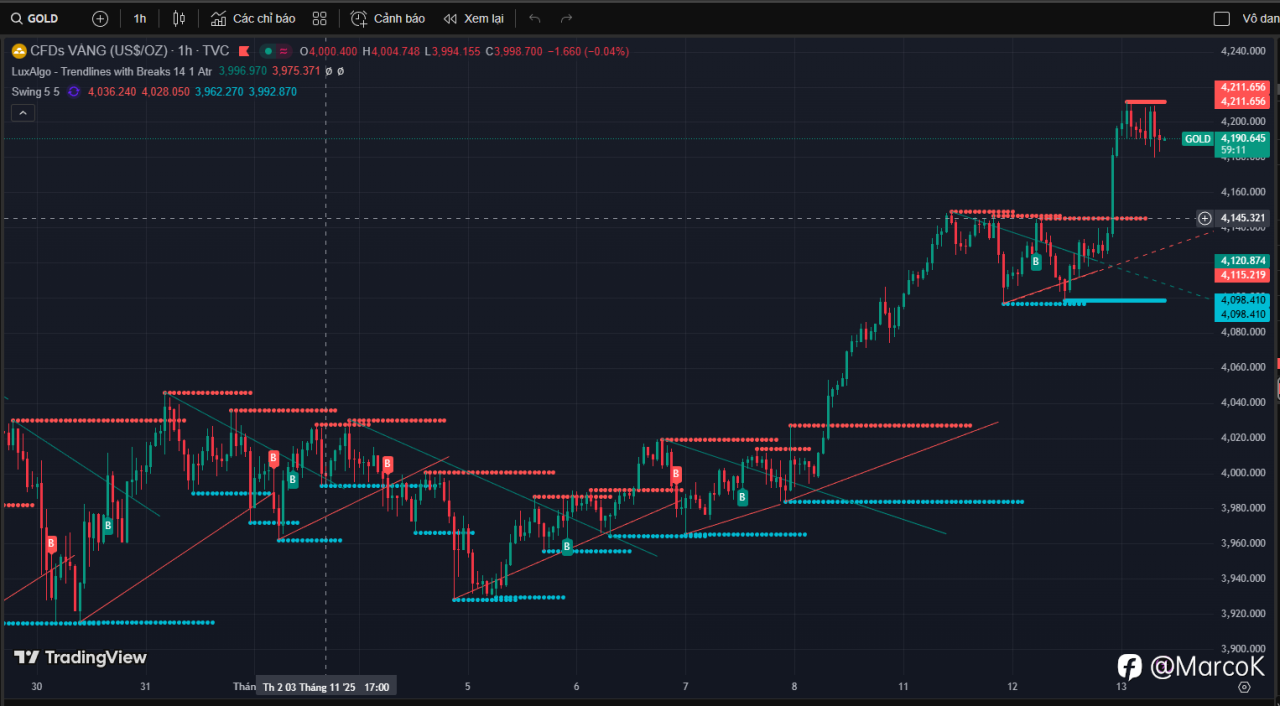Click the purple Swing indicator loading icon
This screenshot has width=1280, height=706.
tap(74, 91)
